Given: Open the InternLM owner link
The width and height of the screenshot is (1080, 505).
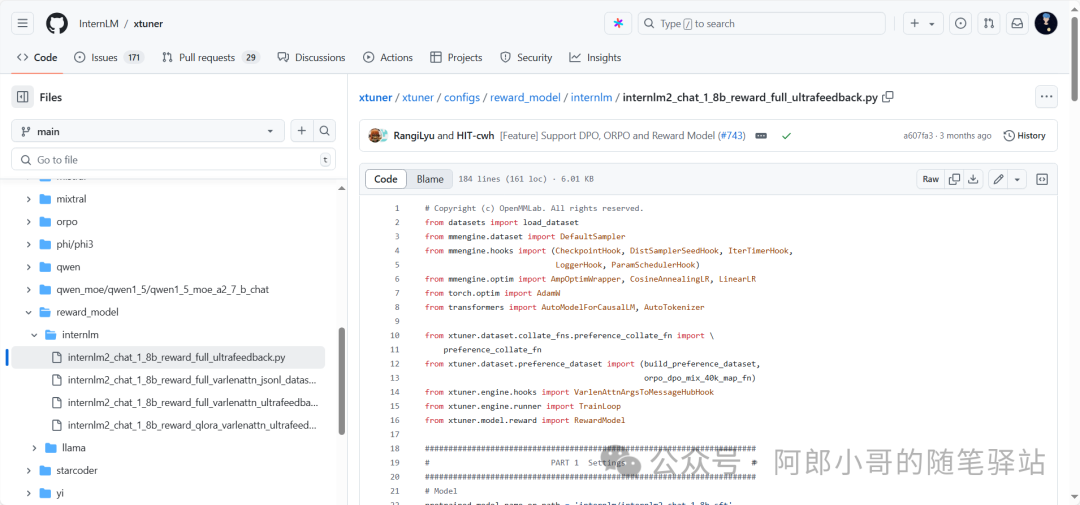Looking at the screenshot, I should click(x=98, y=23).
